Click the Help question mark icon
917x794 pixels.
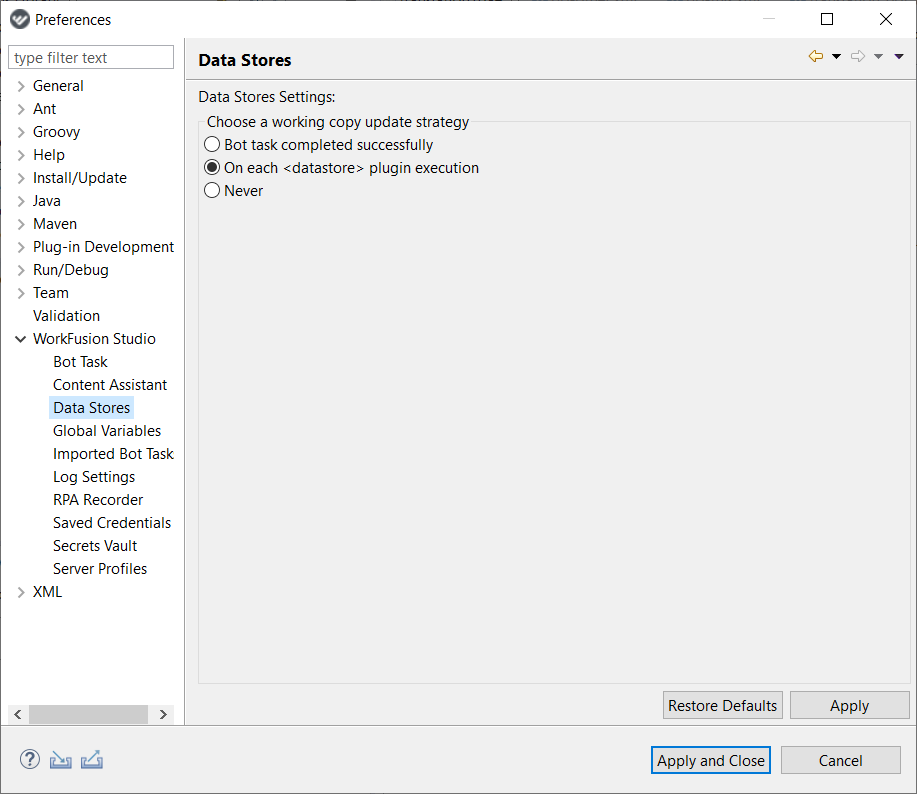(30, 760)
